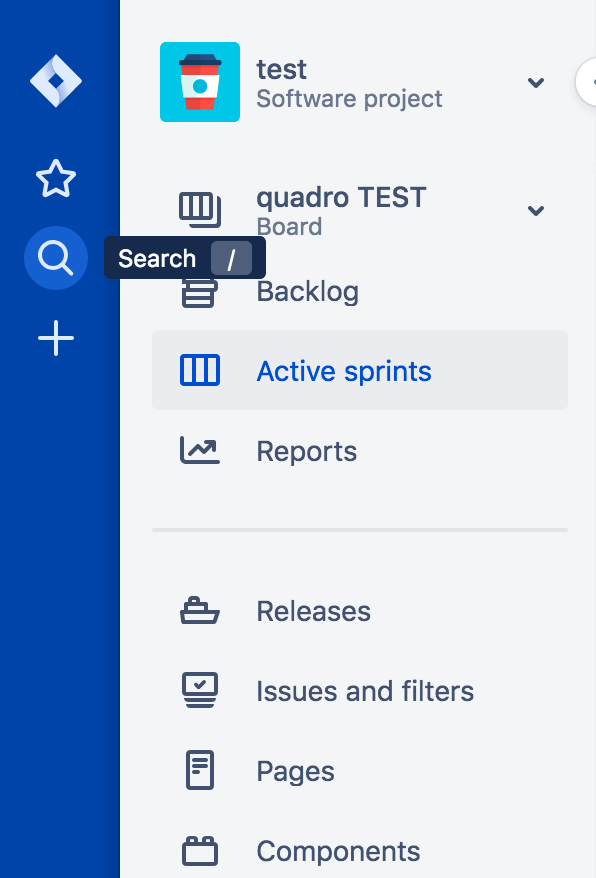Click the test project coffee cup avatar

pos(199,82)
